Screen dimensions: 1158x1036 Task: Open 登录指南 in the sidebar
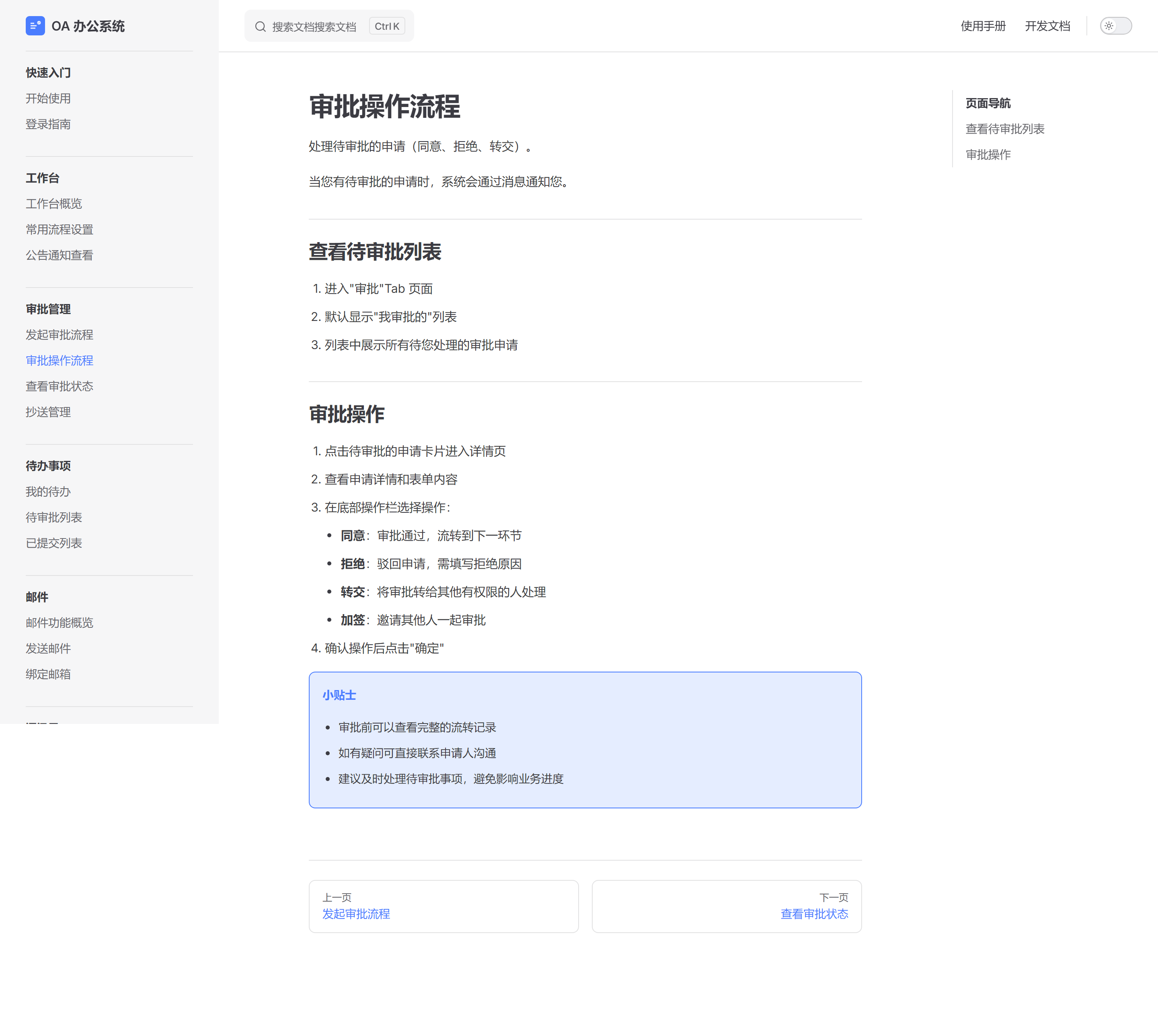tap(48, 123)
